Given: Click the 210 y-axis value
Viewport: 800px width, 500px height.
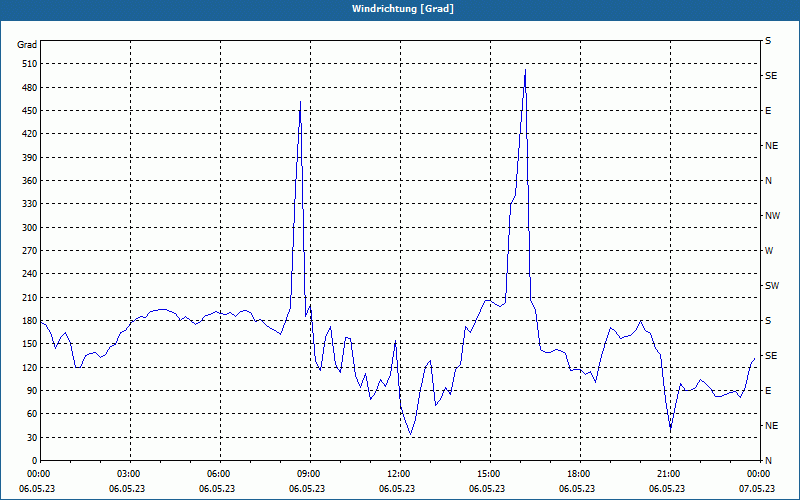Looking at the screenshot, I should (30, 297).
